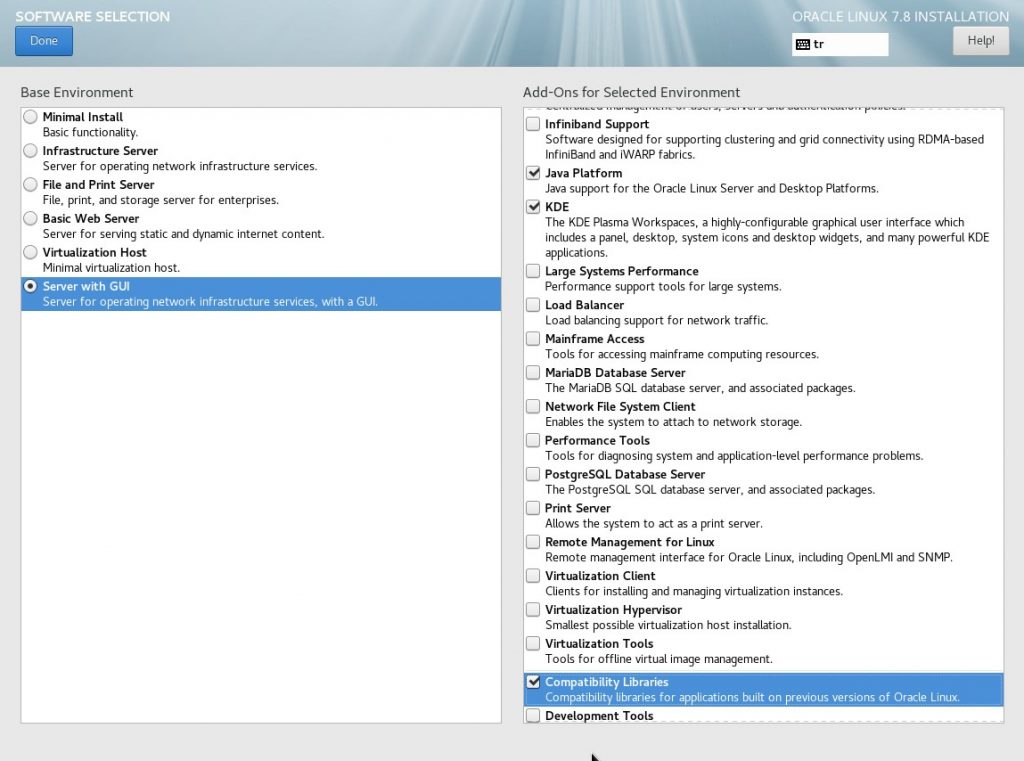Image resolution: width=1024 pixels, height=761 pixels.
Task: Tick the Virtualization Hypervisor checkbox
Action: click(x=534, y=610)
